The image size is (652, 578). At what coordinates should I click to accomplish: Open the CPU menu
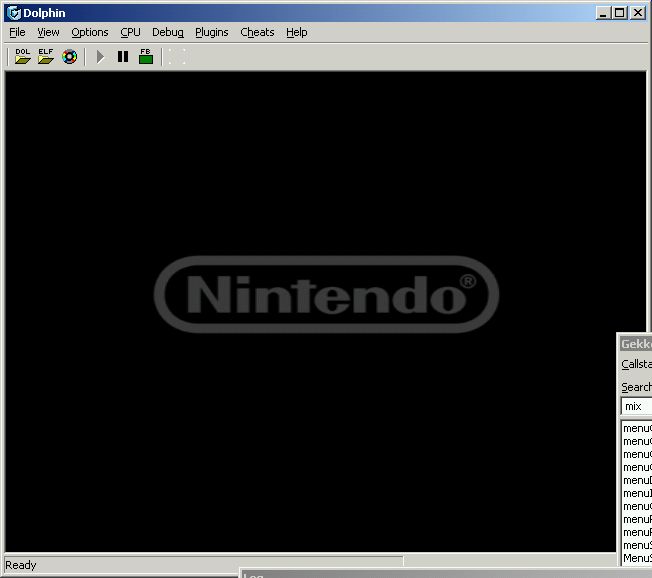[130, 32]
